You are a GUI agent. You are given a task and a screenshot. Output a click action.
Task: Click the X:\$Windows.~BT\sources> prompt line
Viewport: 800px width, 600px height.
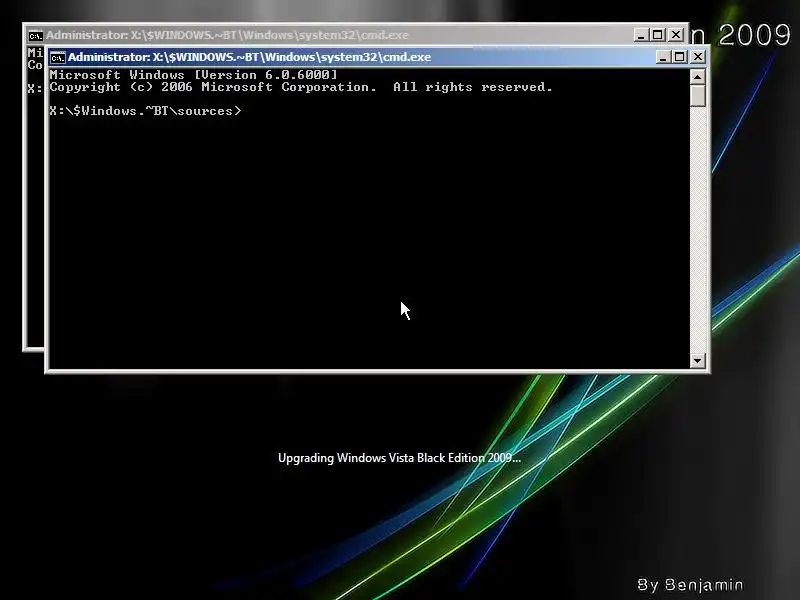[145, 111]
